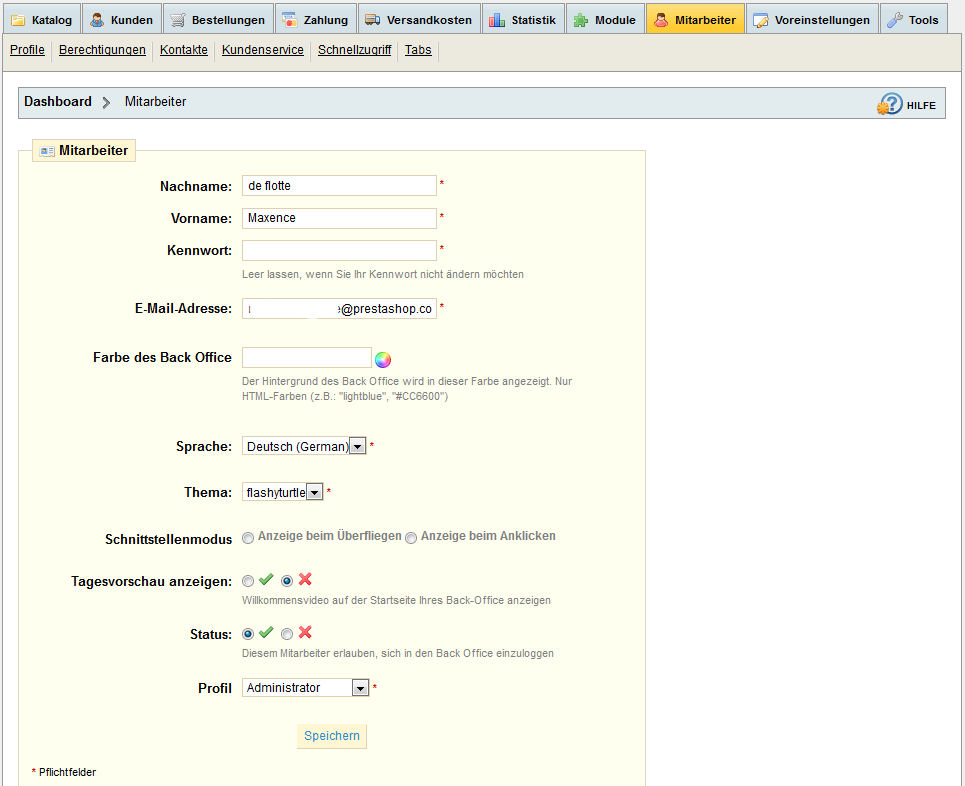
Task: Click the Mitarbeiter fieldset card icon
Action: point(47,151)
